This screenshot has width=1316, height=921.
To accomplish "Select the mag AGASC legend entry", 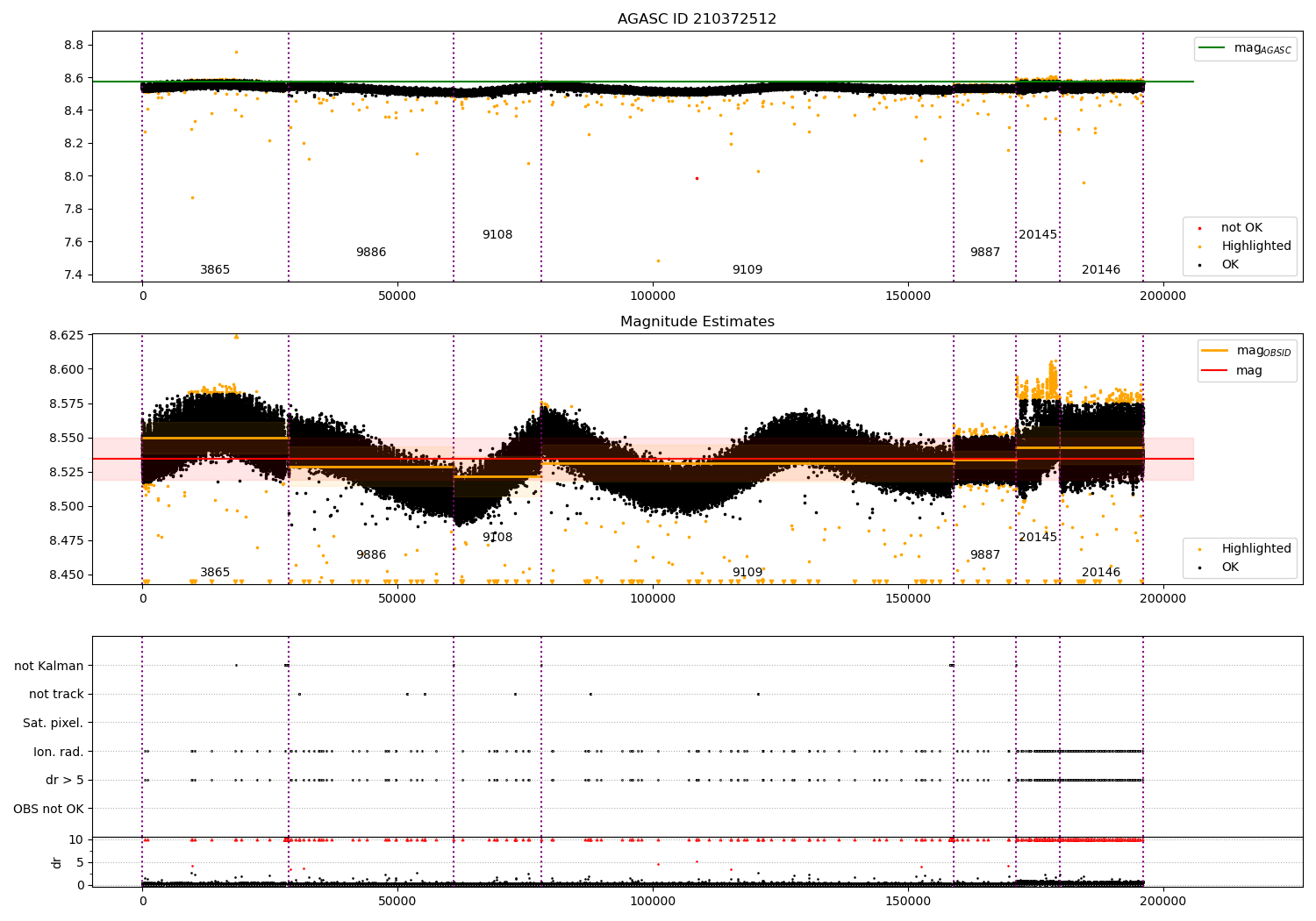I will tap(1245, 48).
